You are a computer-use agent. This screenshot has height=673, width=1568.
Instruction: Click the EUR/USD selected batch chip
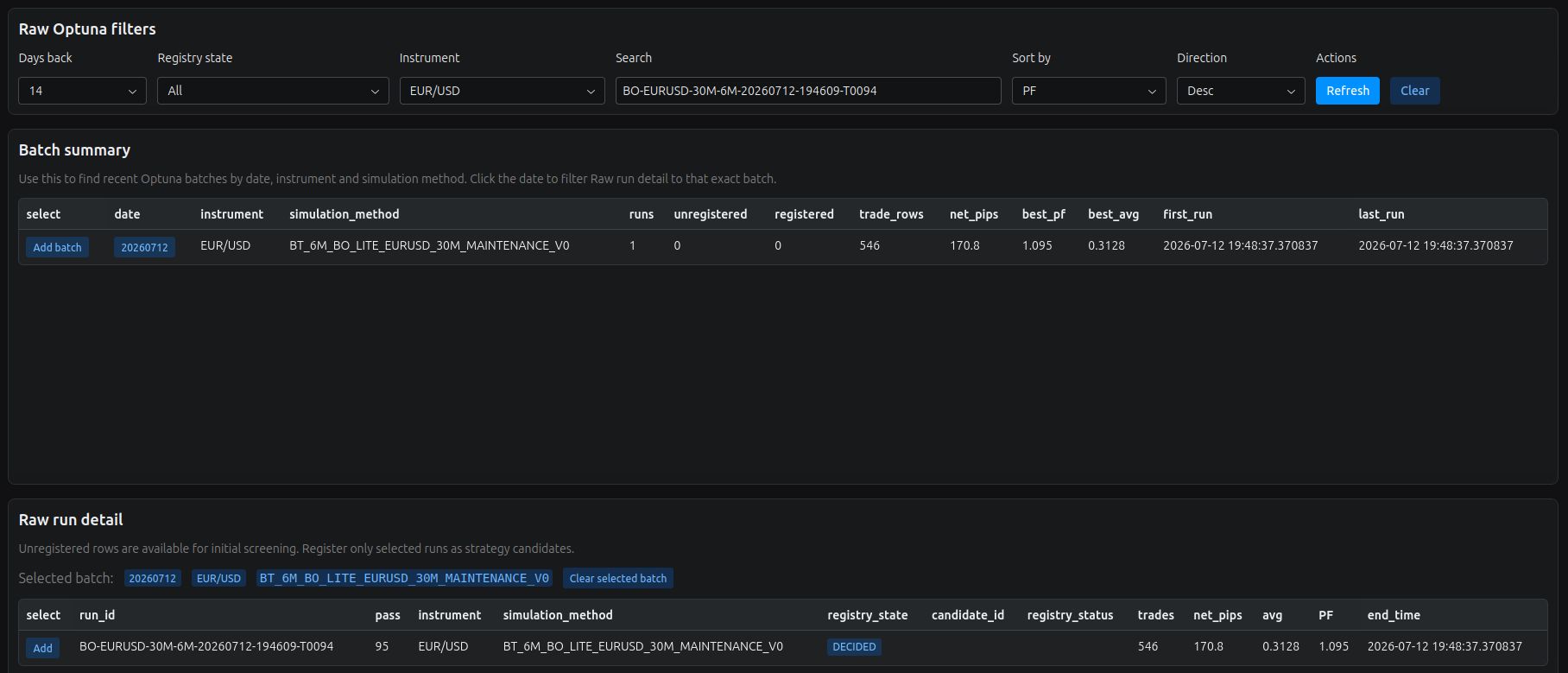point(218,578)
